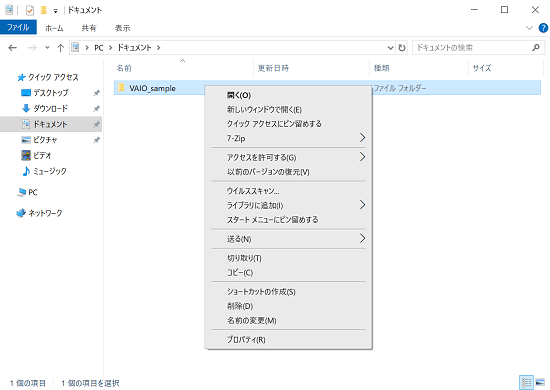Viewport: 550px width, 390px height.
Task: Click the pin icon beside デスクトップ
Action: tap(96, 93)
